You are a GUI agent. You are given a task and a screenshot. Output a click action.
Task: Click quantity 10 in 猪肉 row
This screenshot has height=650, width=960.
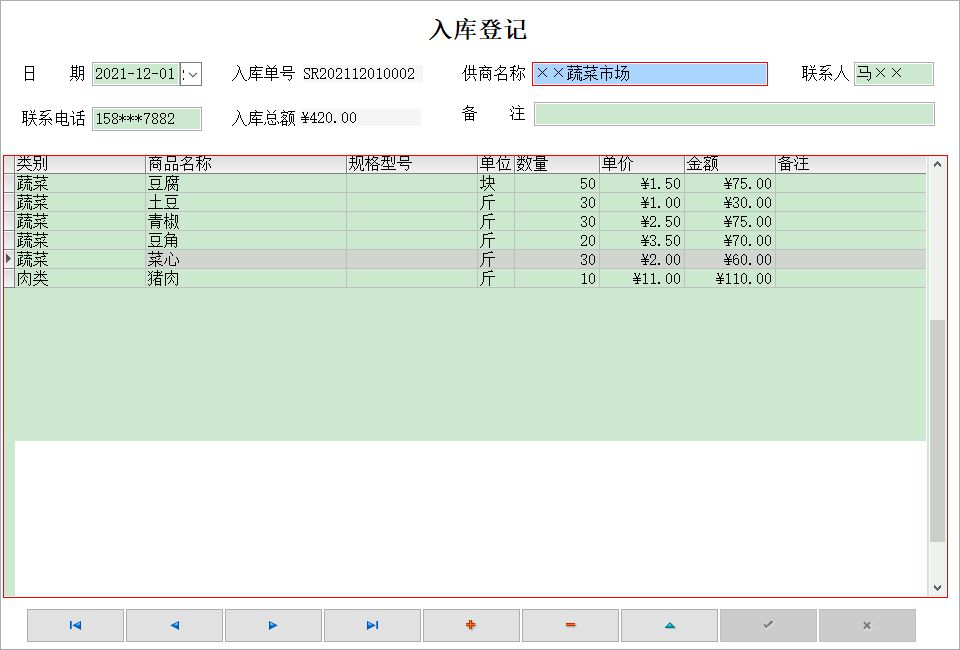click(557, 278)
